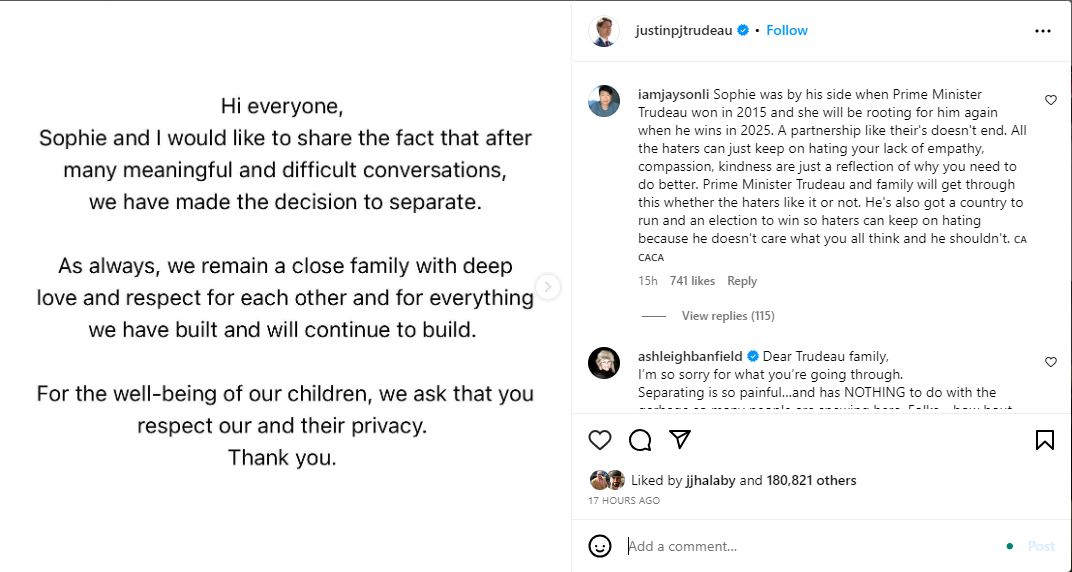This screenshot has height=572, width=1072.
Task: Click the justinpjtrudeau profile avatar
Action: pos(604,31)
